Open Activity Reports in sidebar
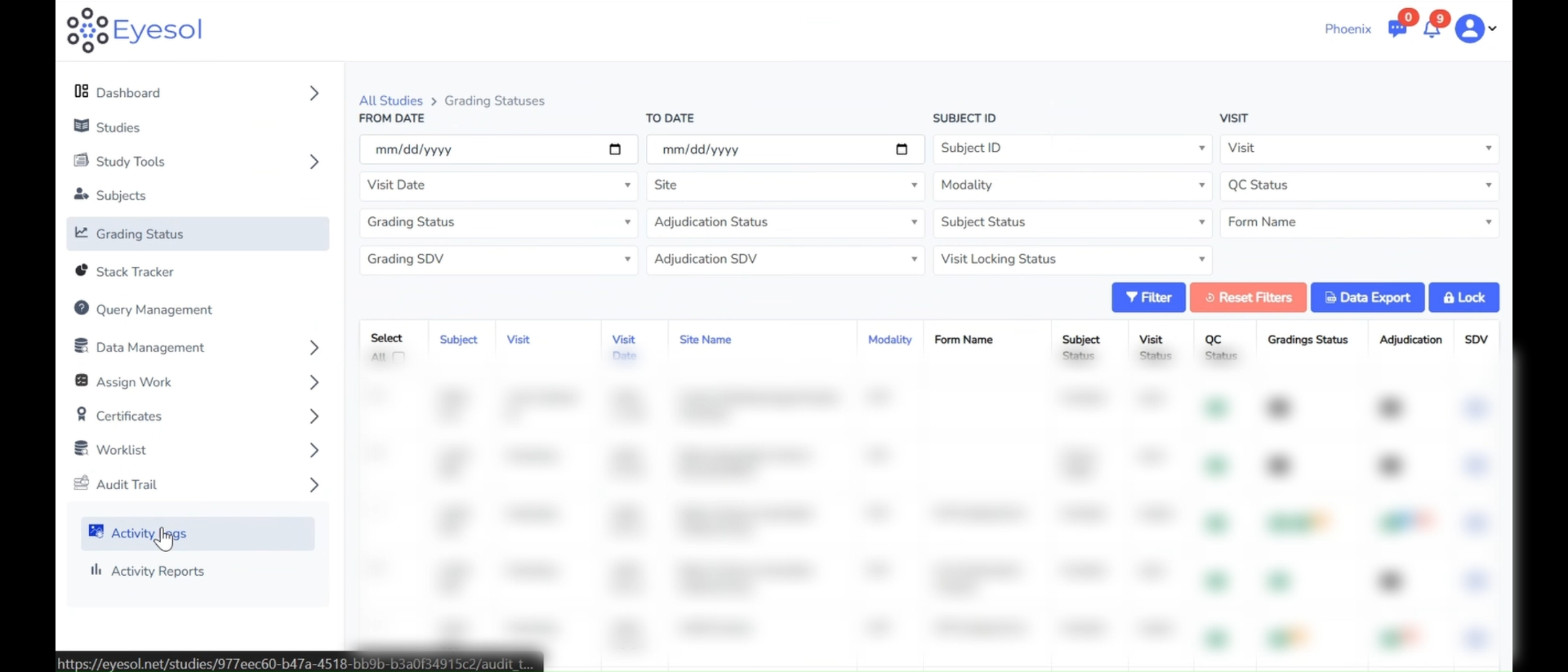This screenshot has height=672, width=1568. (x=157, y=571)
